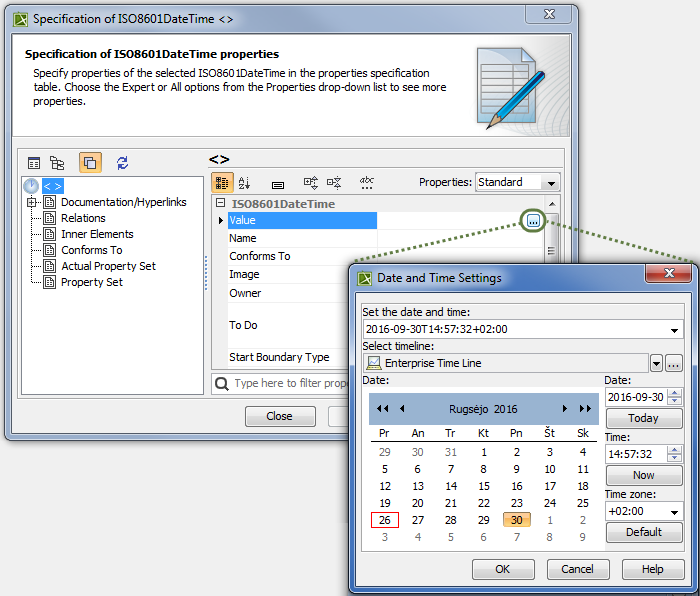Select Inner Elements in the tree
This screenshot has height=596, width=700.
(97, 234)
